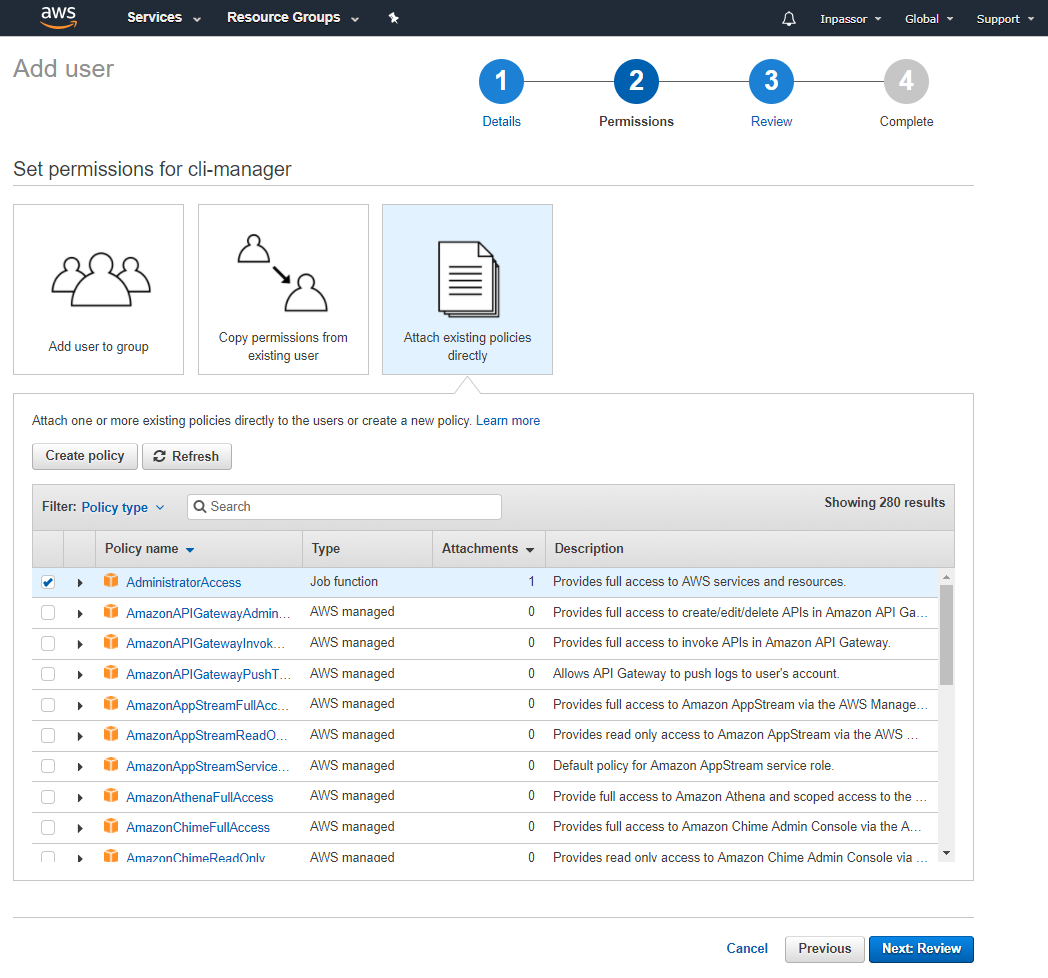Screen dimensions: 1048x978
Task: Select the Add user to group option
Action: tap(98, 289)
